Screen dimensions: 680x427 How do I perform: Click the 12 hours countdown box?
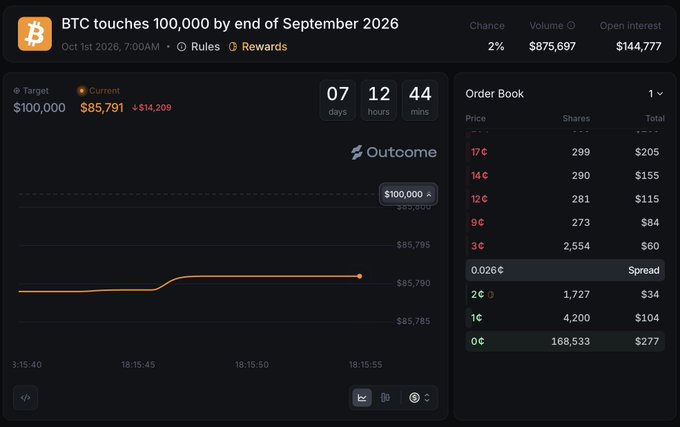point(379,101)
